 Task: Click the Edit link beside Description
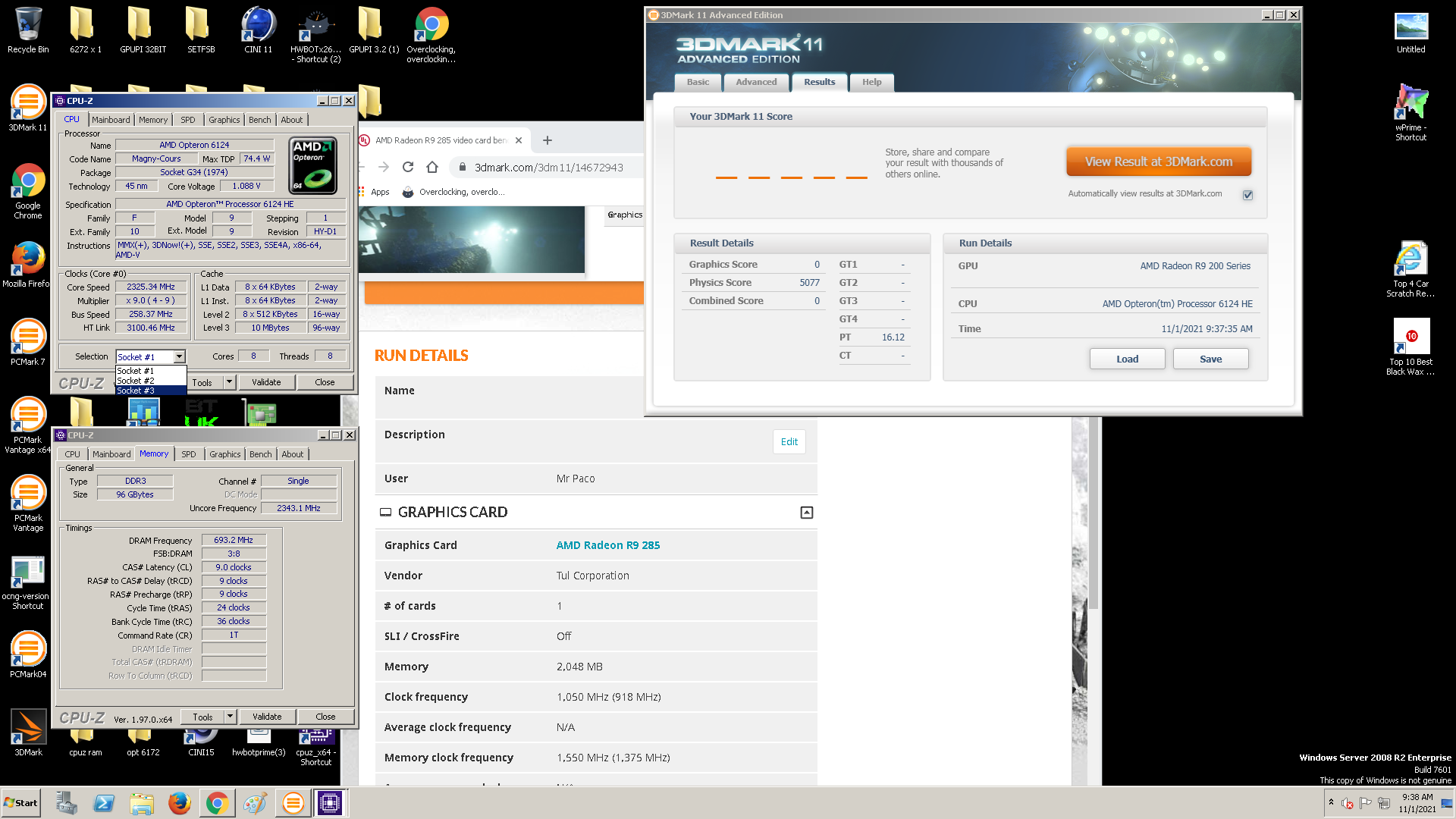(x=789, y=441)
